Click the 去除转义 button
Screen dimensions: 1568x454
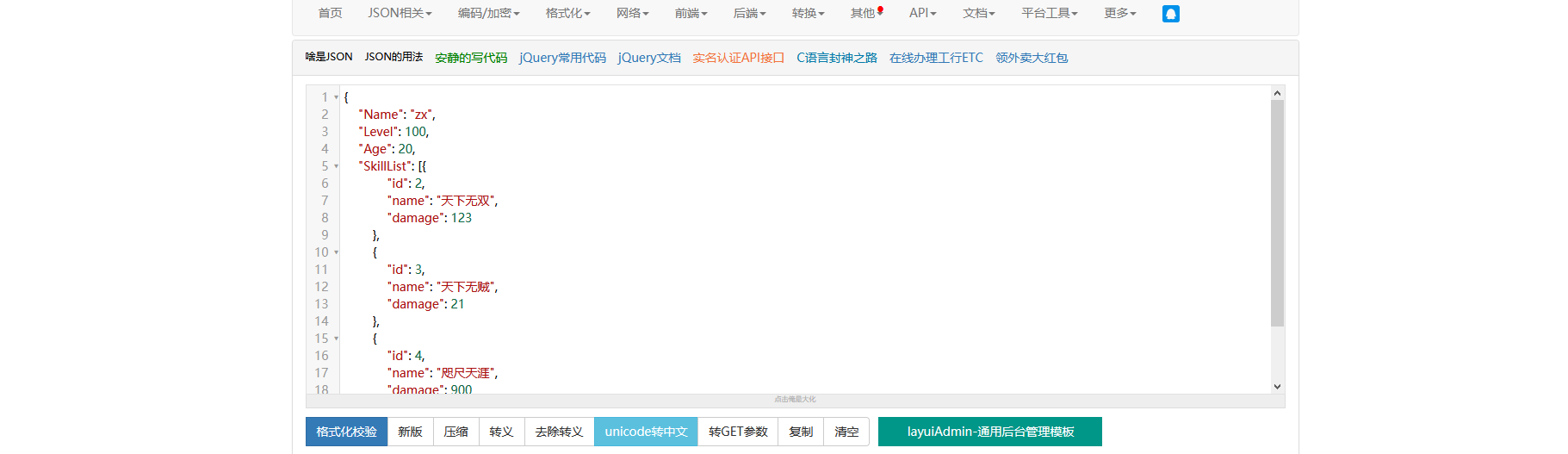pyautogui.click(x=559, y=432)
